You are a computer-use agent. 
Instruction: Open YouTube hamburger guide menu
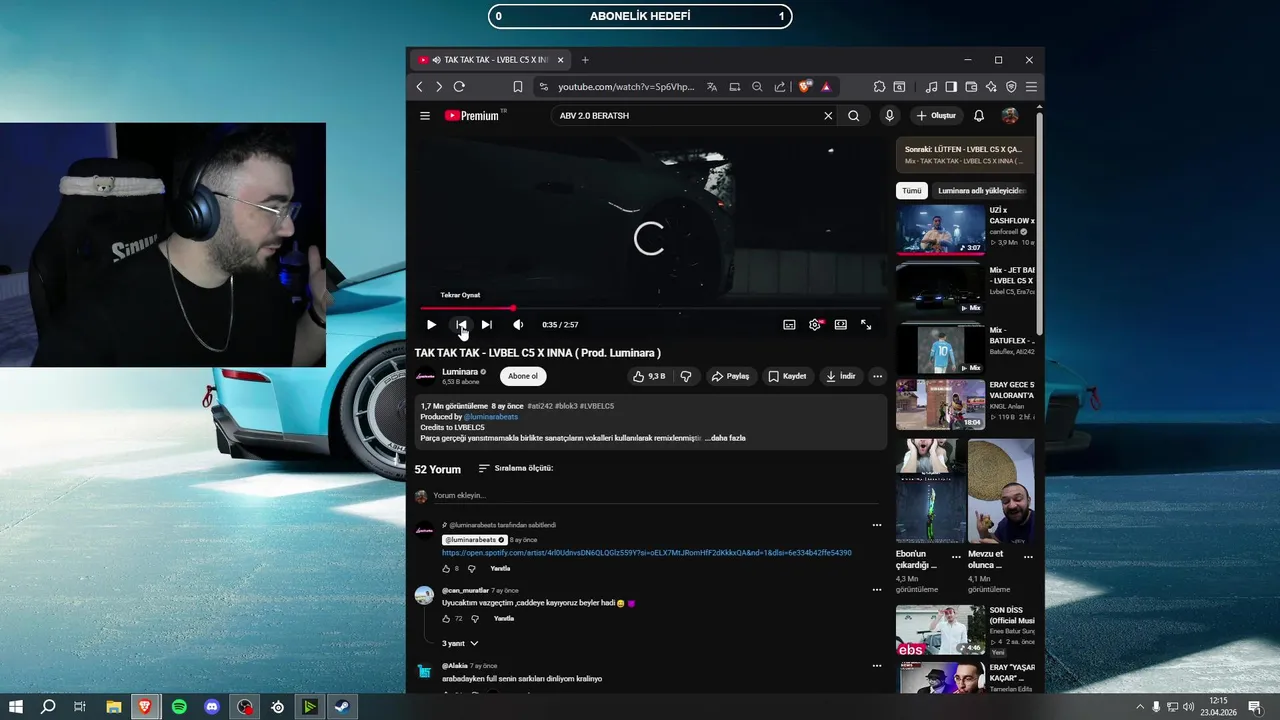(x=425, y=116)
